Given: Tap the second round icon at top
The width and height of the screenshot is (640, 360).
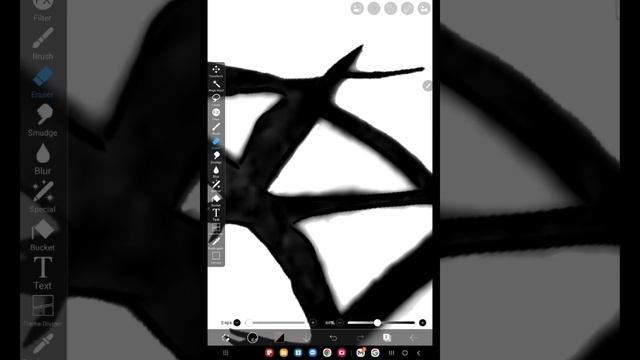Looking at the screenshot, I should coord(374,9).
